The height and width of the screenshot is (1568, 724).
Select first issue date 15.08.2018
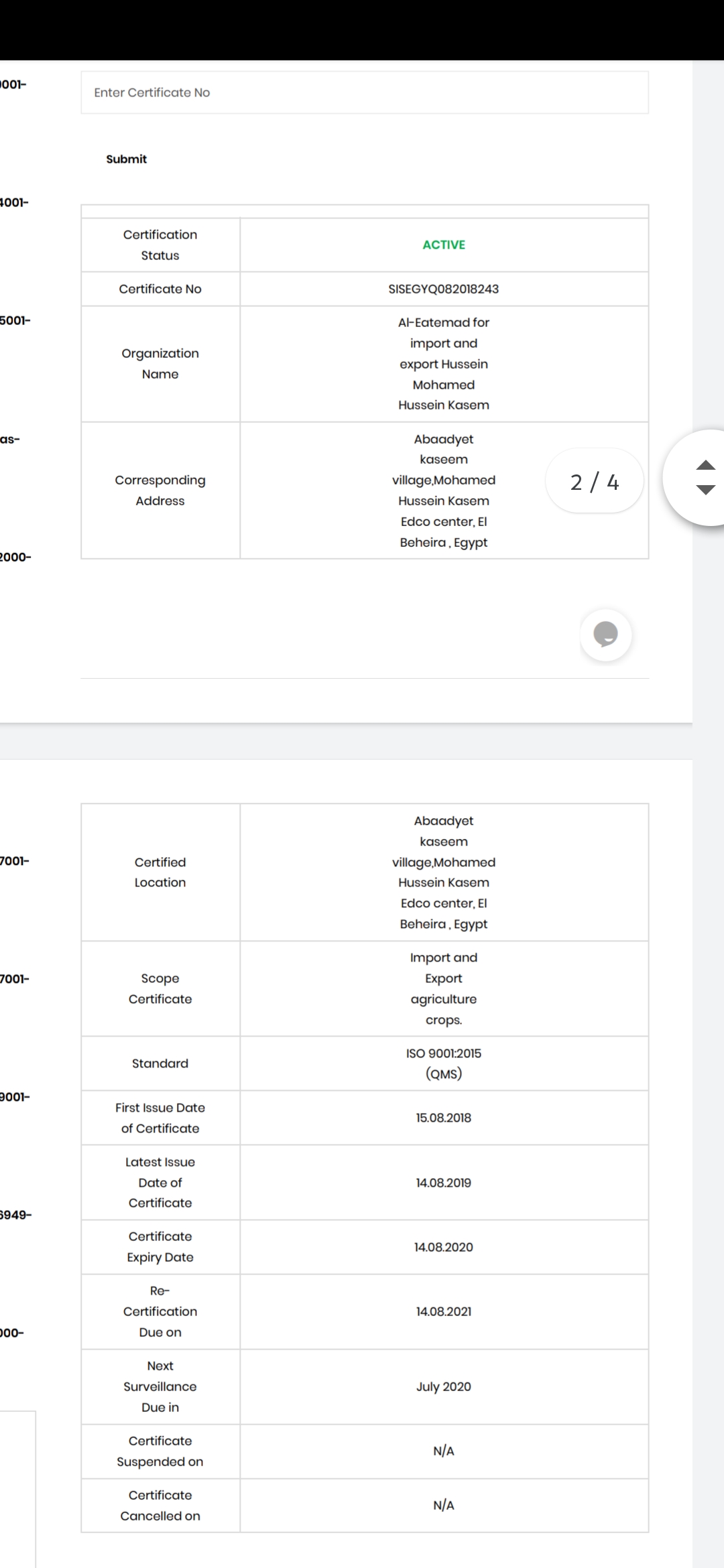click(444, 1118)
